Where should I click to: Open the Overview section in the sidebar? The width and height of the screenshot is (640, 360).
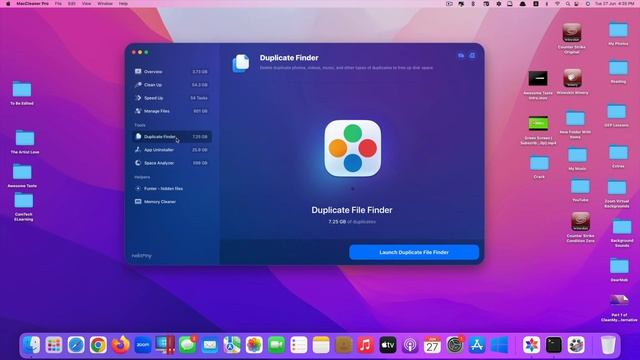(x=171, y=71)
